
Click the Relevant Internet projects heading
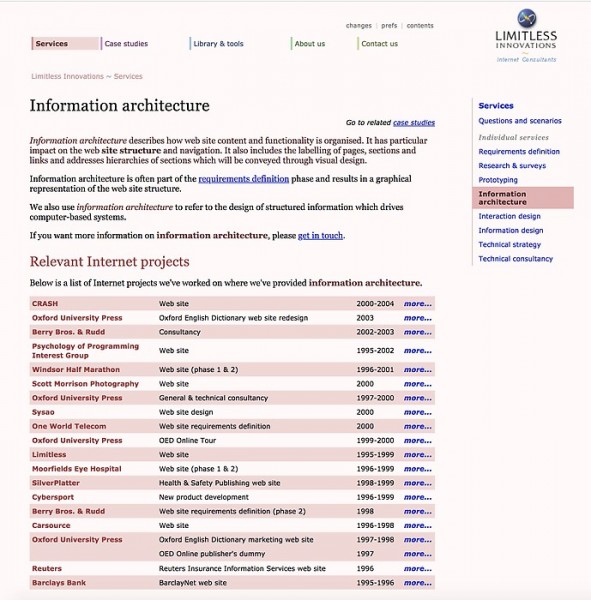click(x=109, y=261)
